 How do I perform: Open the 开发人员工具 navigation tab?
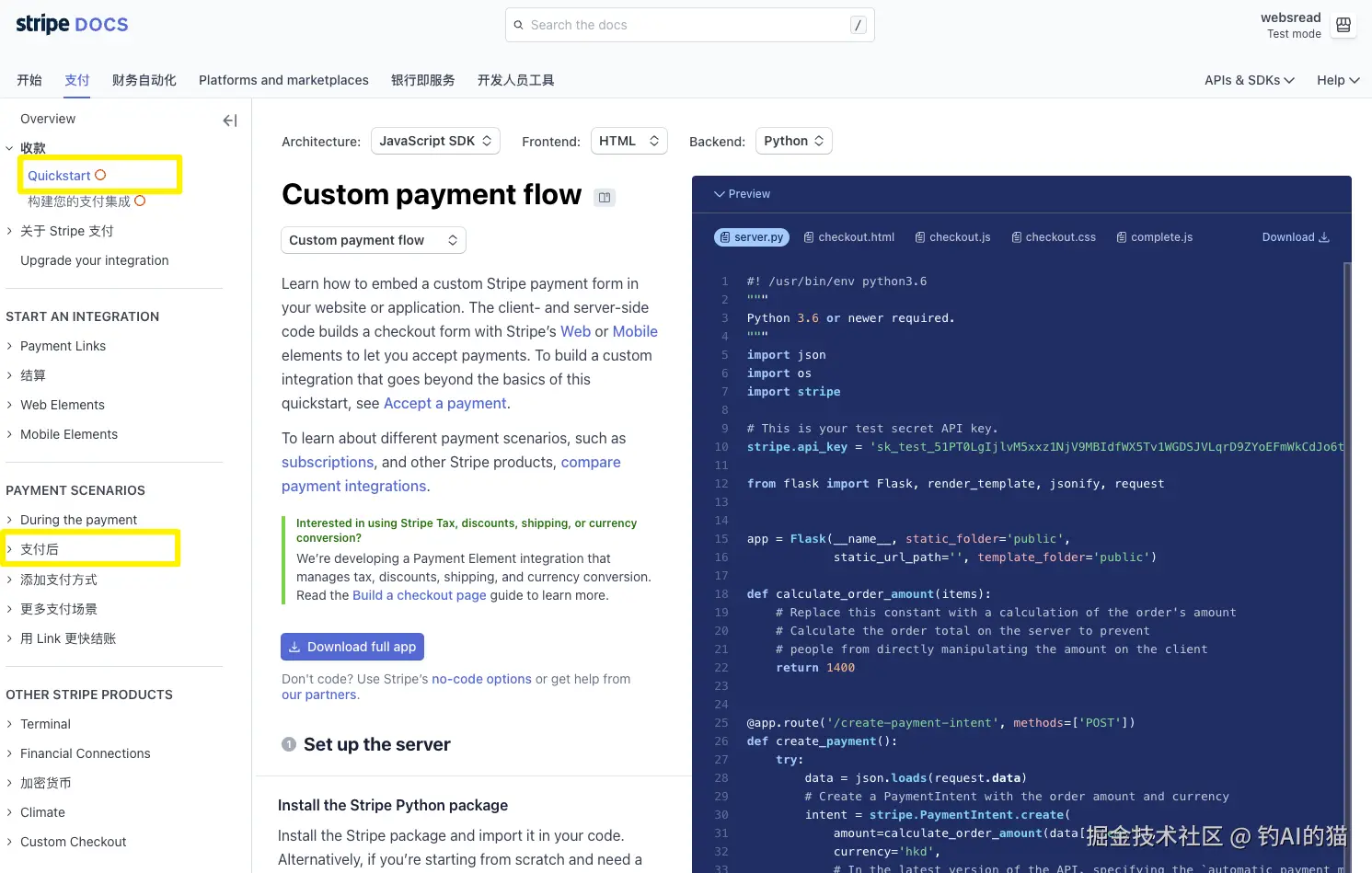516,80
